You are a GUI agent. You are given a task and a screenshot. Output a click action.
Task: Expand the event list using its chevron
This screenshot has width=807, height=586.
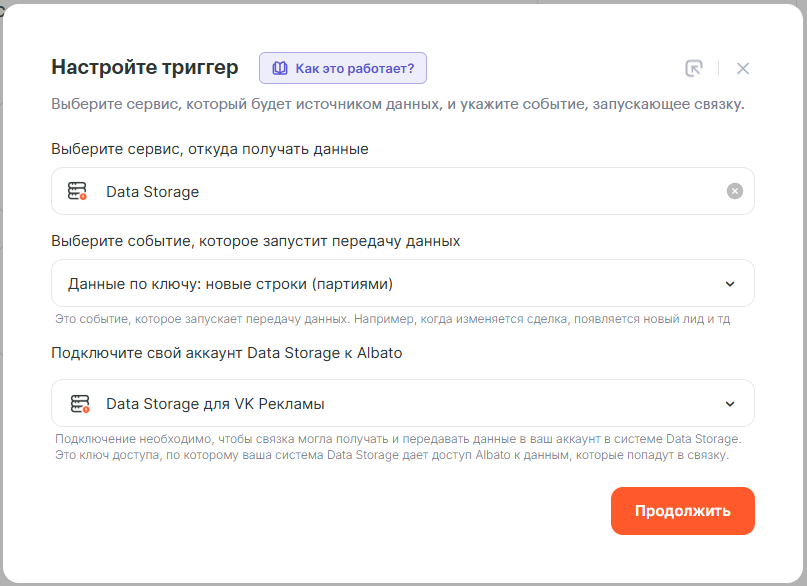point(729,284)
